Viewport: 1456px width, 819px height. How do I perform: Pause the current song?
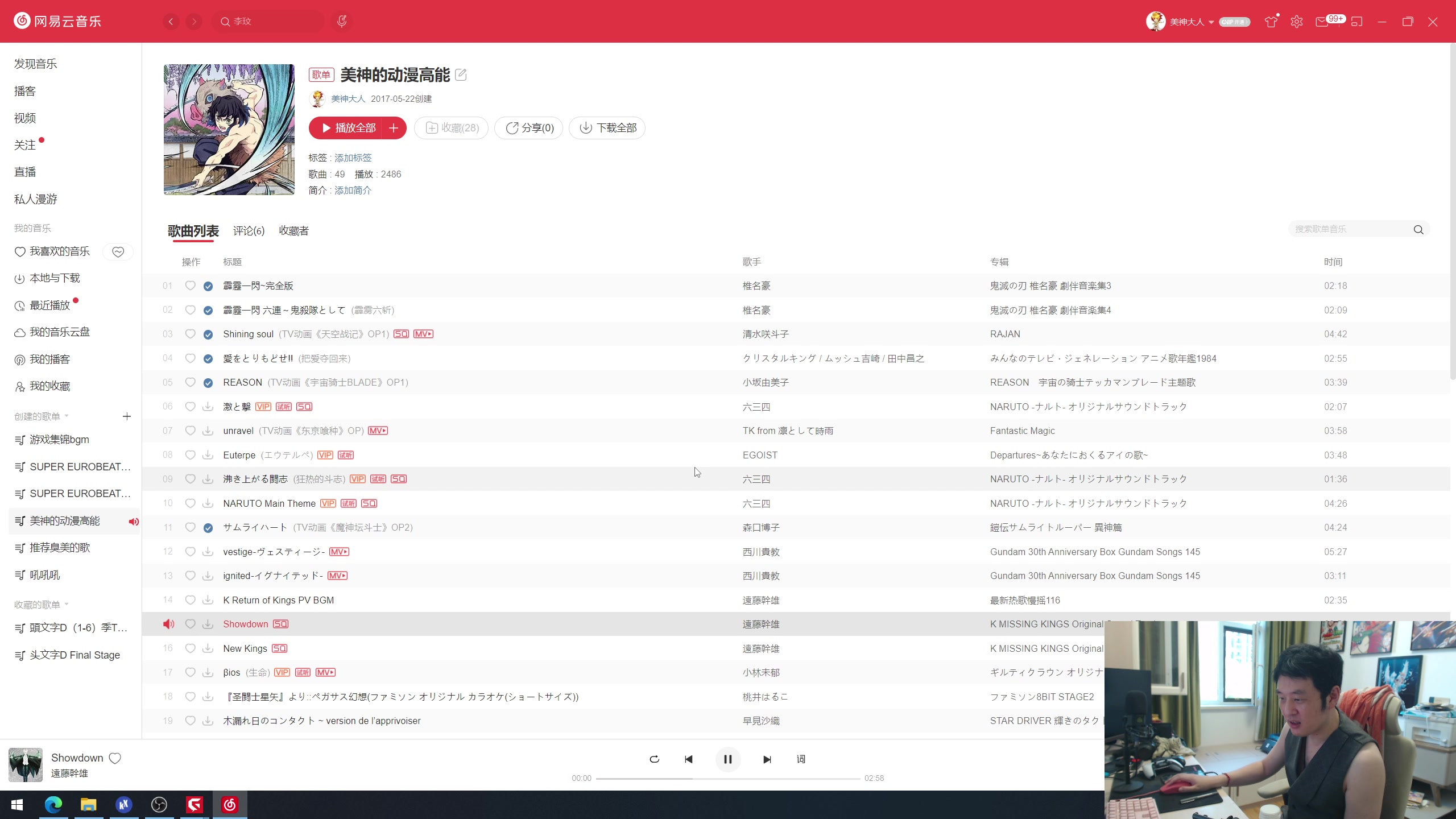[728, 759]
